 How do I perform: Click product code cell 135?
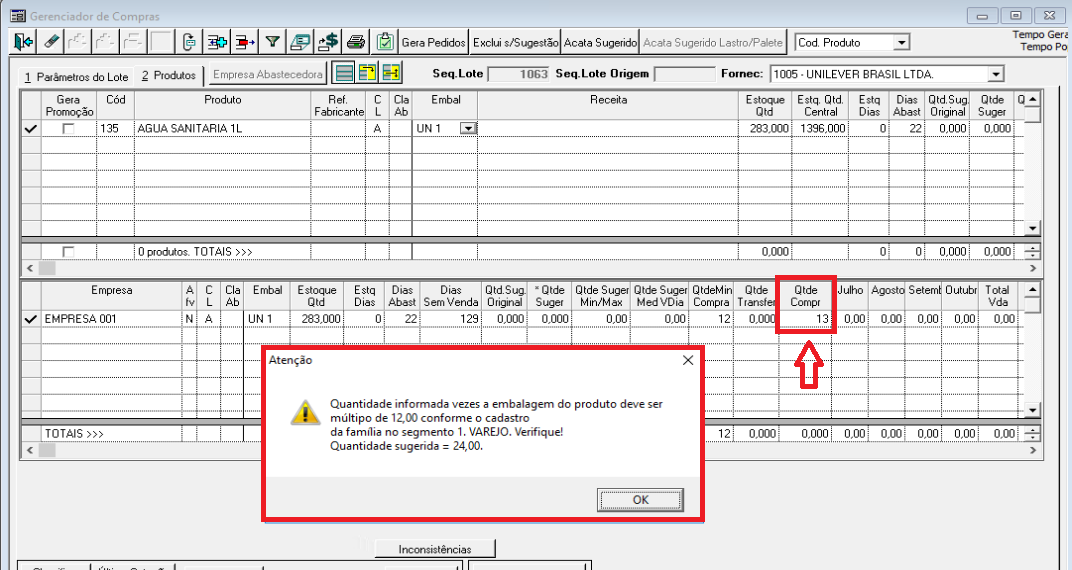pos(115,128)
